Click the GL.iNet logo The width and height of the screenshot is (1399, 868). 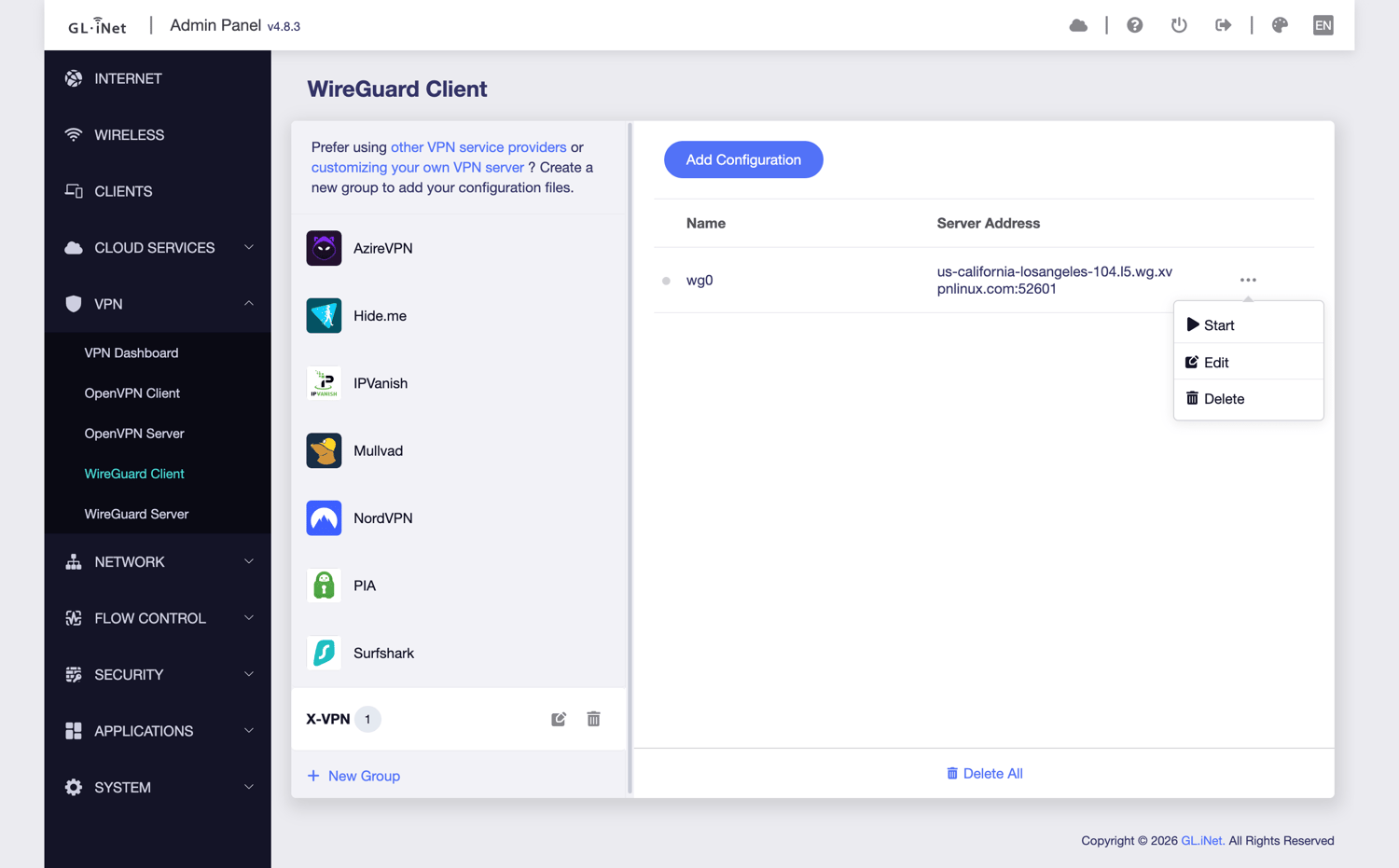97,26
